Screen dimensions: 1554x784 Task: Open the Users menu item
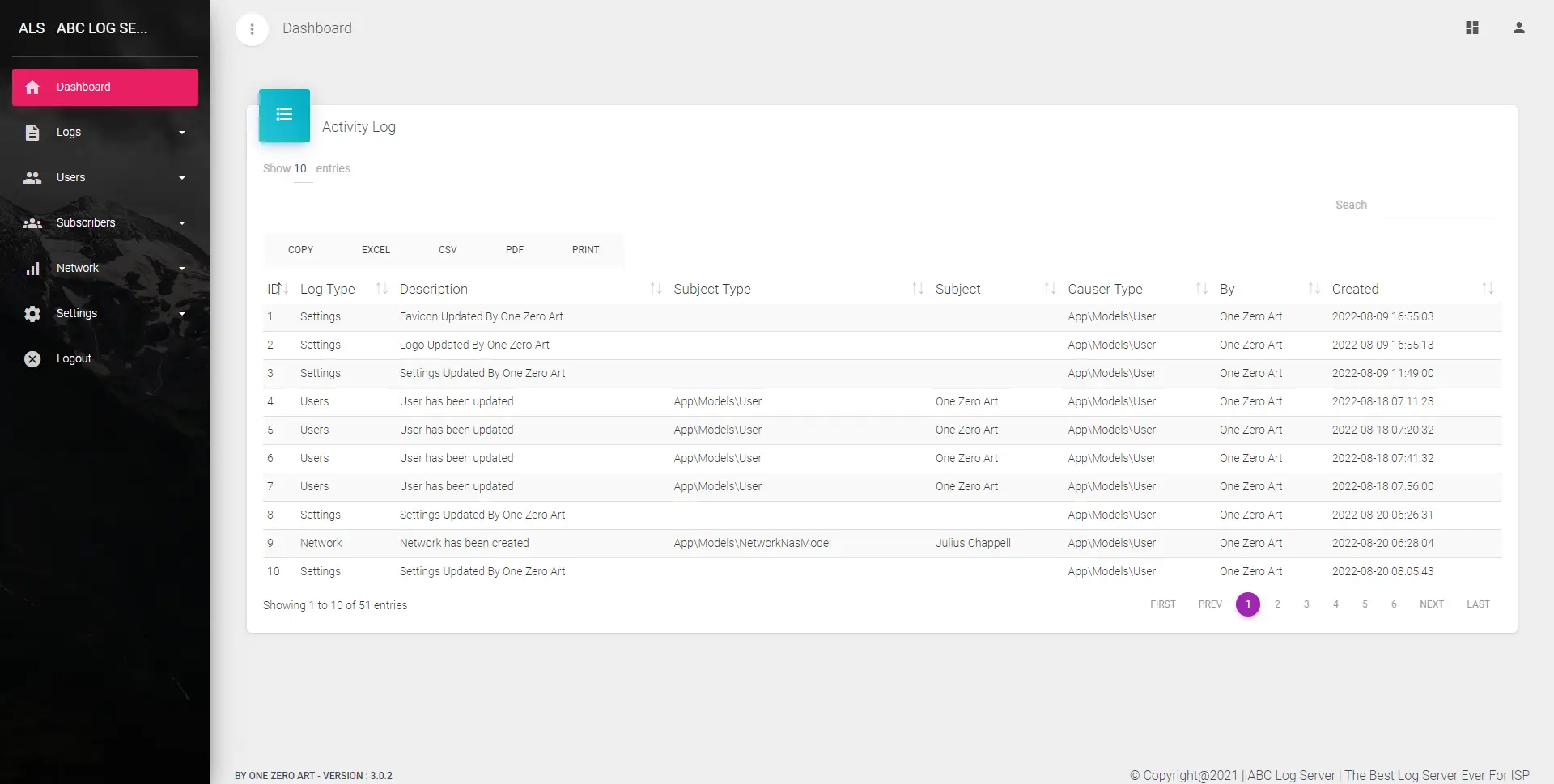click(105, 178)
